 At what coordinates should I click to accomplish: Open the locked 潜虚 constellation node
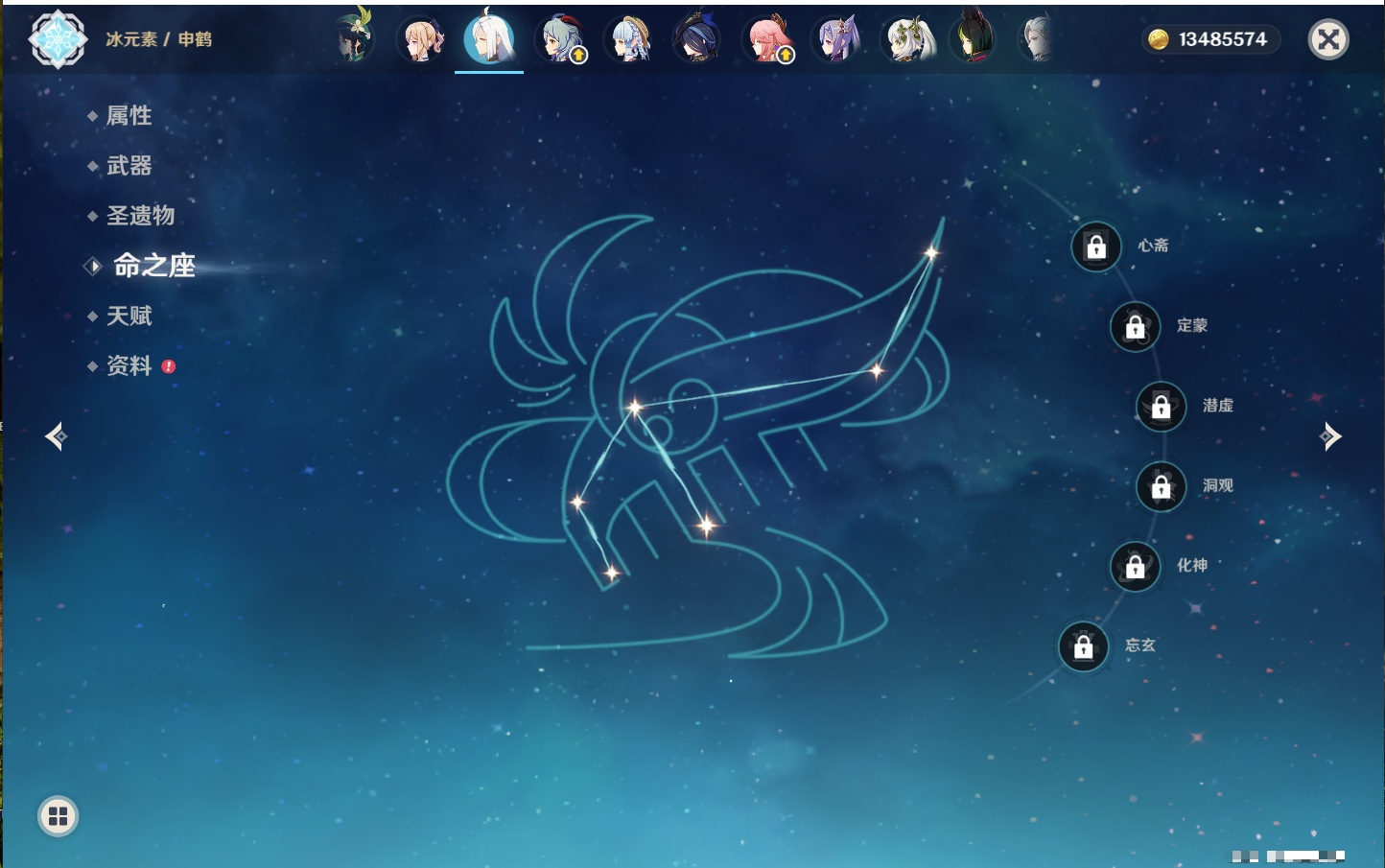(1162, 406)
